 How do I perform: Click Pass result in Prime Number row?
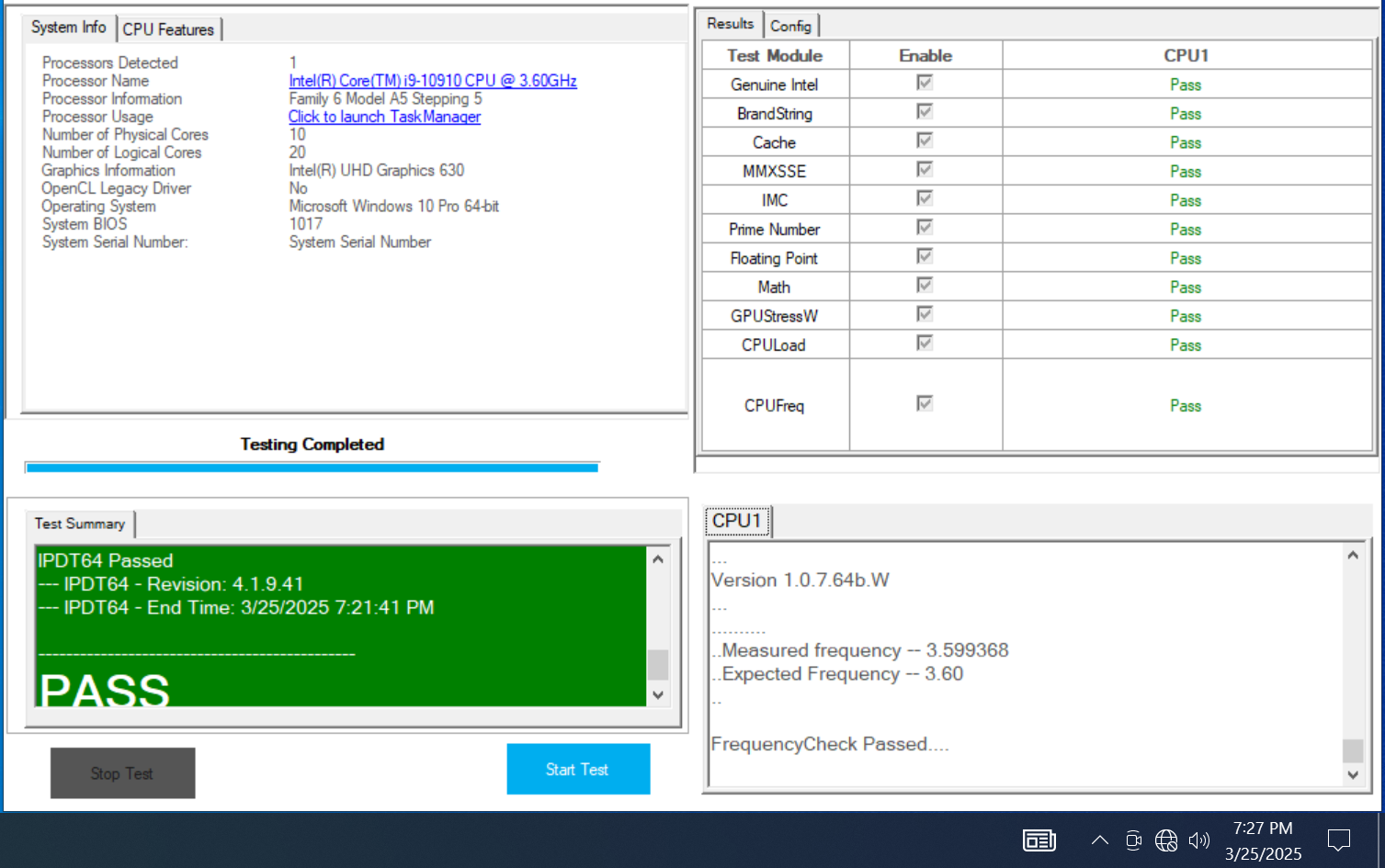(1186, 230)
